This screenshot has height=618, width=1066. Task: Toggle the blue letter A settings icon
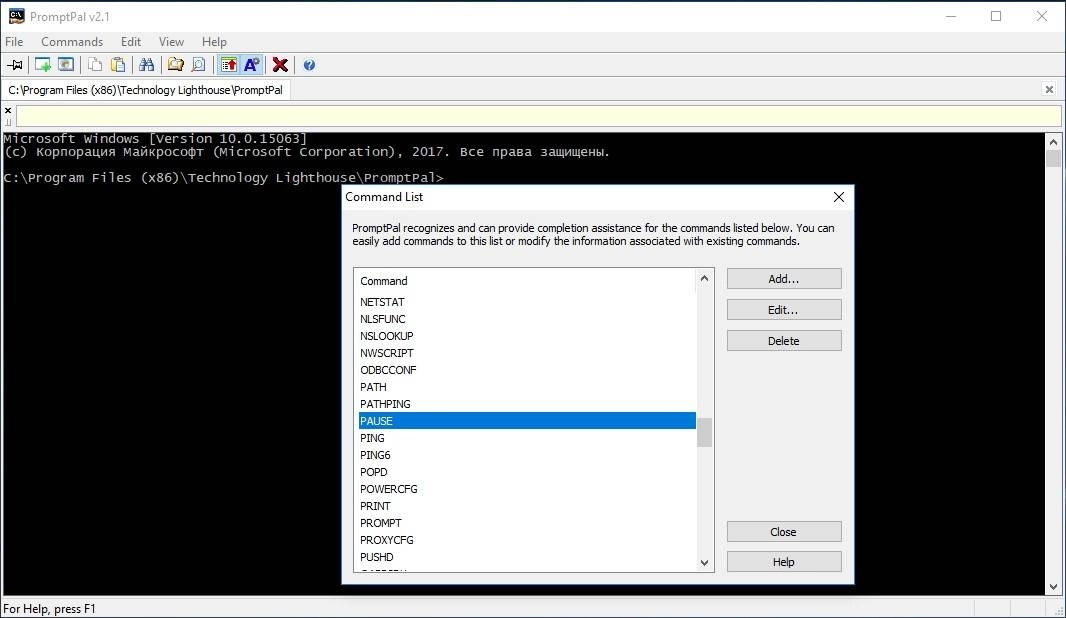(252, 65)
